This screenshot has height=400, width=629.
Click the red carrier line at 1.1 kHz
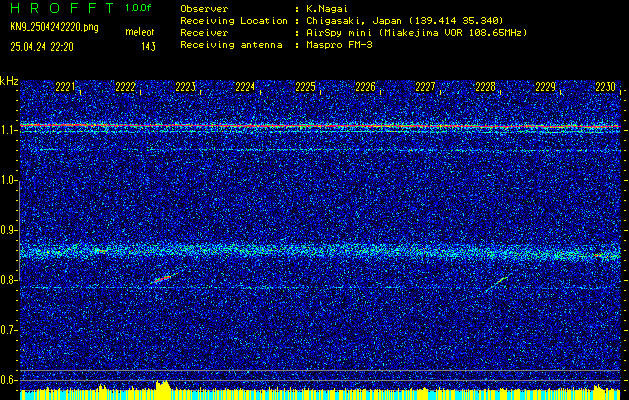(320, 126)
